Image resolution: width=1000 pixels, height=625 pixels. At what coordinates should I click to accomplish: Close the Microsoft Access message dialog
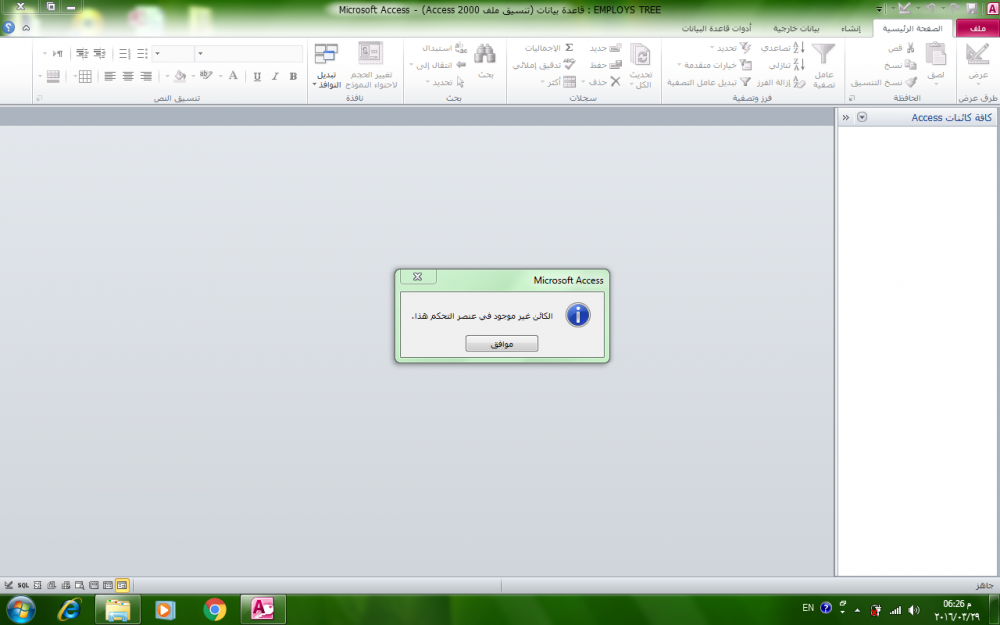[x=418, y=277]
